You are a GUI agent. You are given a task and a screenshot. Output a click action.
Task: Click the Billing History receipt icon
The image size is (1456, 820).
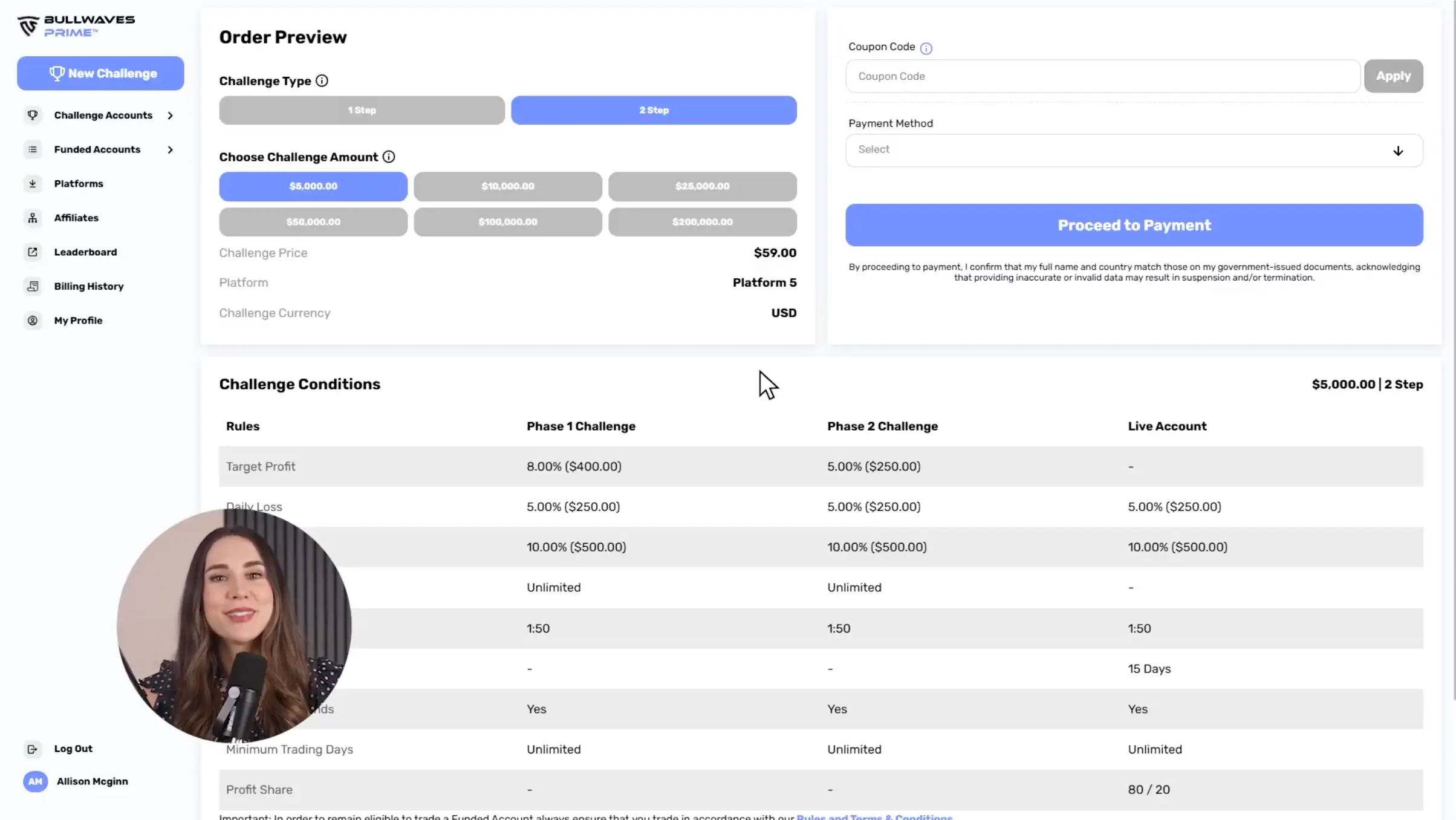click(33, 286)
